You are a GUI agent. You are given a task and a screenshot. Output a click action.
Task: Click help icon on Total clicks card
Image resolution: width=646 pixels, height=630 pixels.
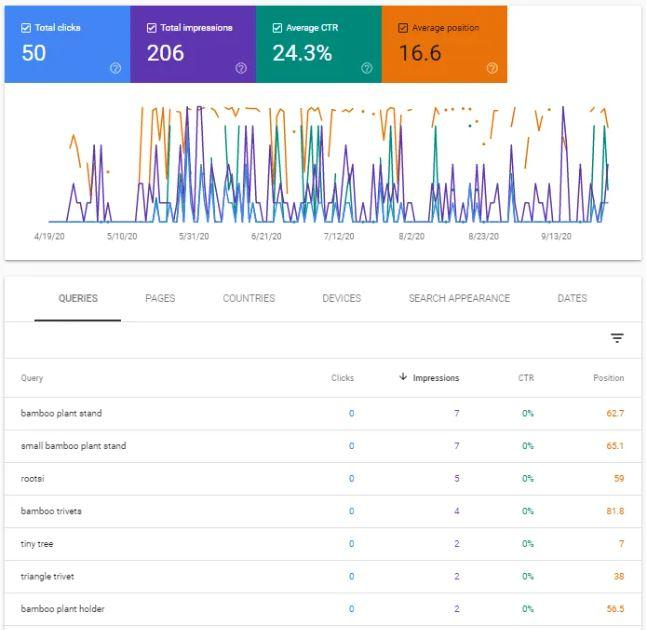116,68
